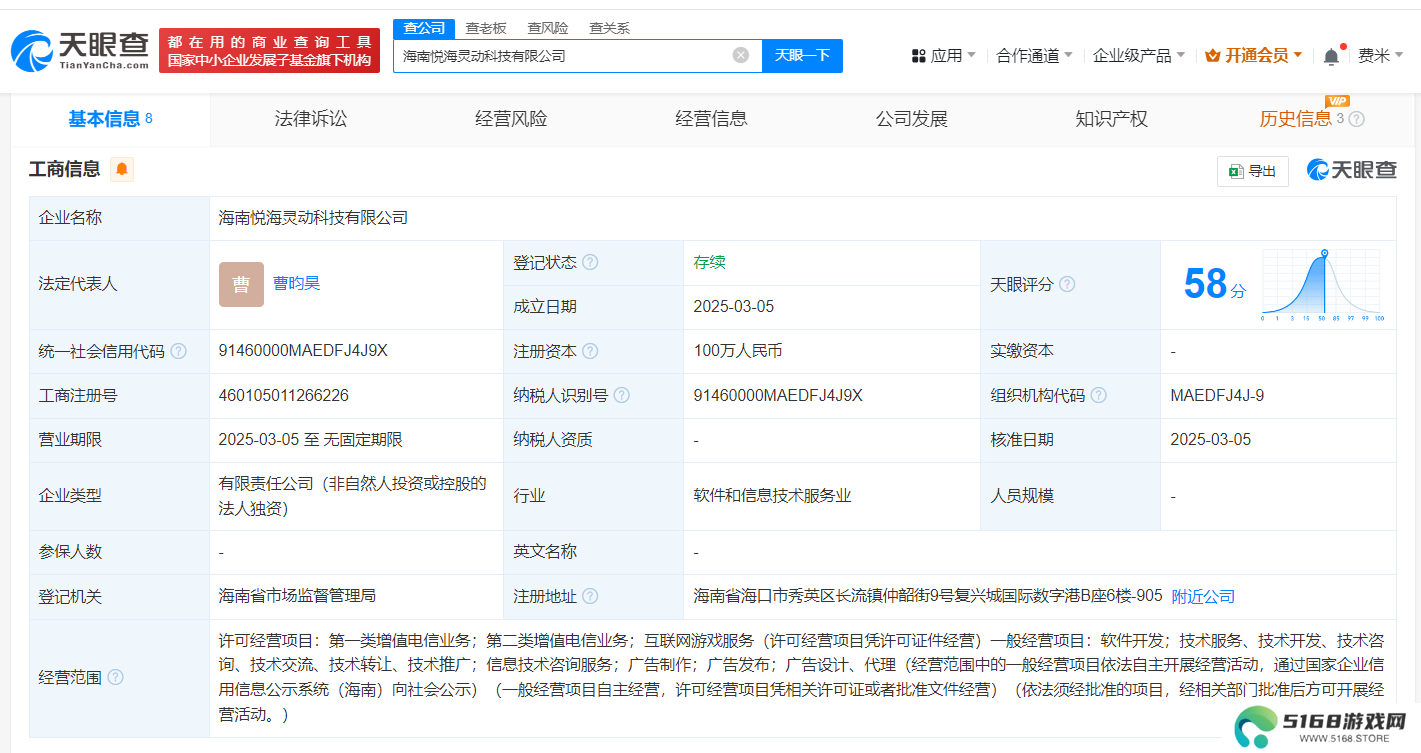Open the 法律诉讼 tab
1421x753 pixels.
[311, 119]
